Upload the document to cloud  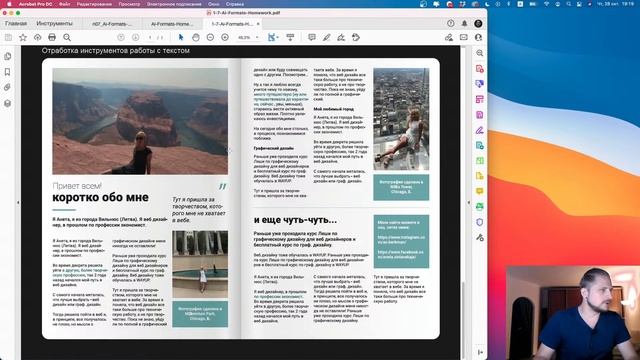38,38
